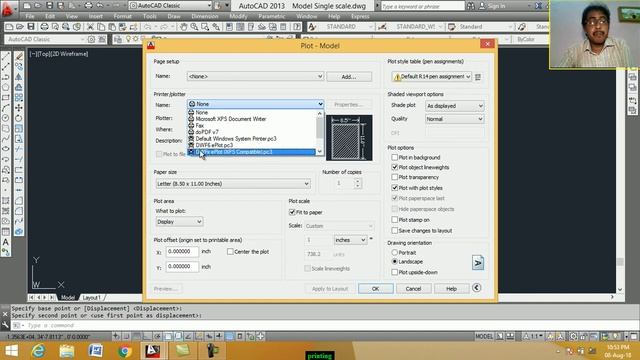The height and width of the screenshot is (360, 640).
Task: Uncheck Plot with plot styles
Action: click(x=394, y=188)
